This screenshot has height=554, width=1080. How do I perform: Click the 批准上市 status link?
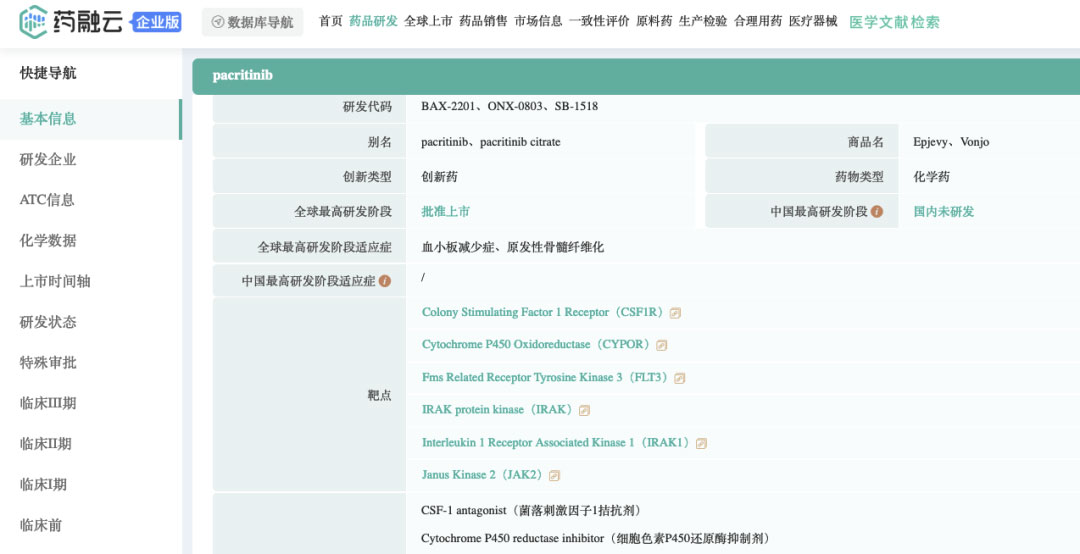tap(446, 212)
